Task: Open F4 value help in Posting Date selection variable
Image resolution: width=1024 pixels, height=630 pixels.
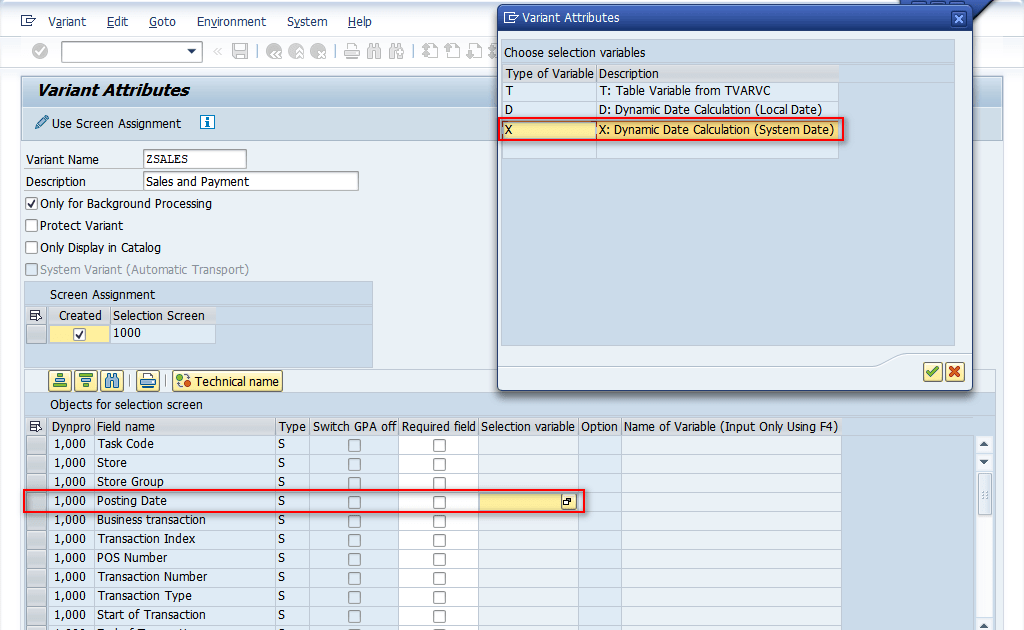Action: tap(568, 502)
